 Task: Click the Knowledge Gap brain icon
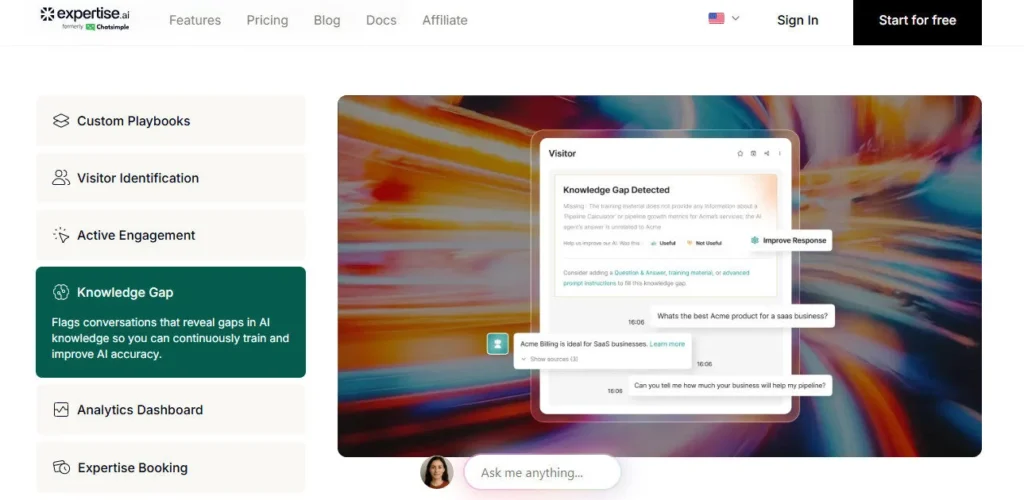[61, 292]
